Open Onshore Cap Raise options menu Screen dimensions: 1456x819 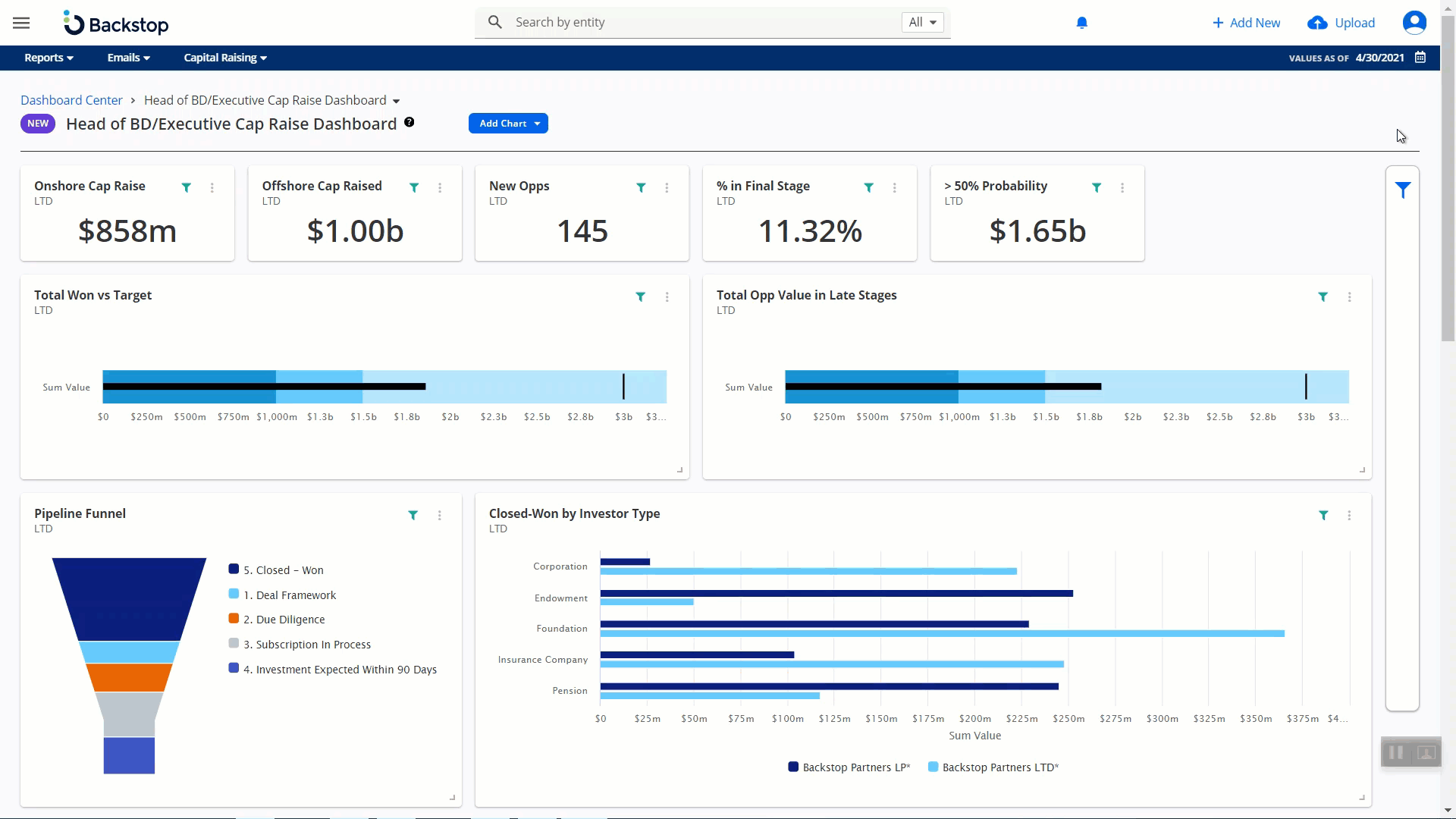[212, 187]
